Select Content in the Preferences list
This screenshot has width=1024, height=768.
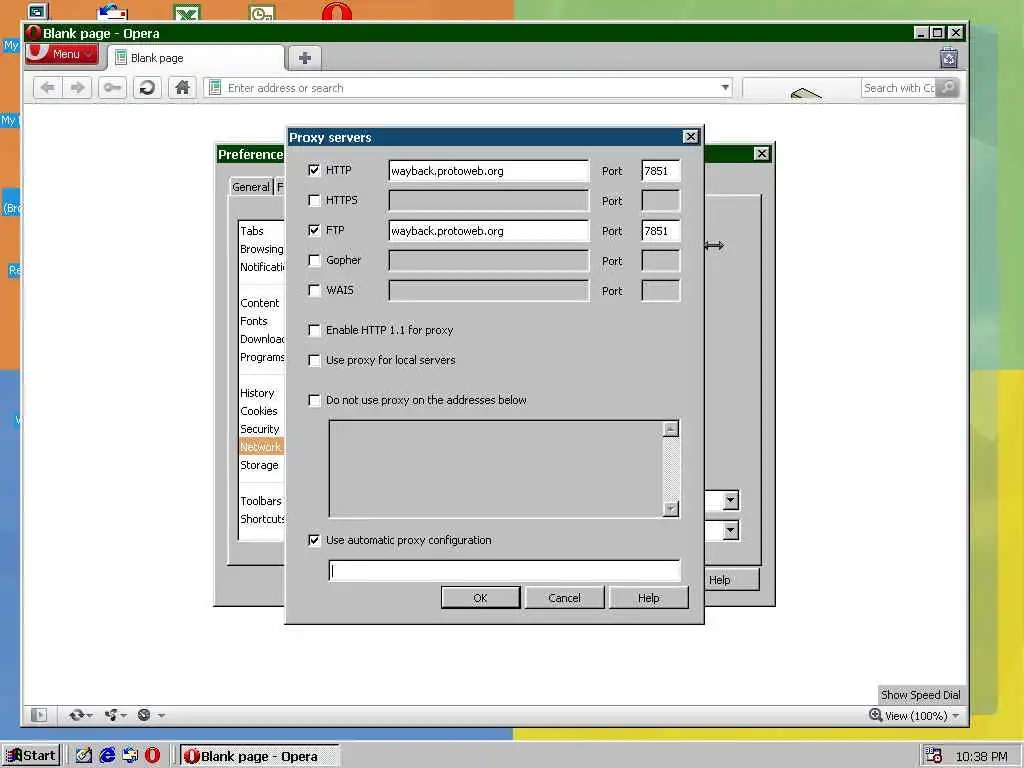pos(260,303)
